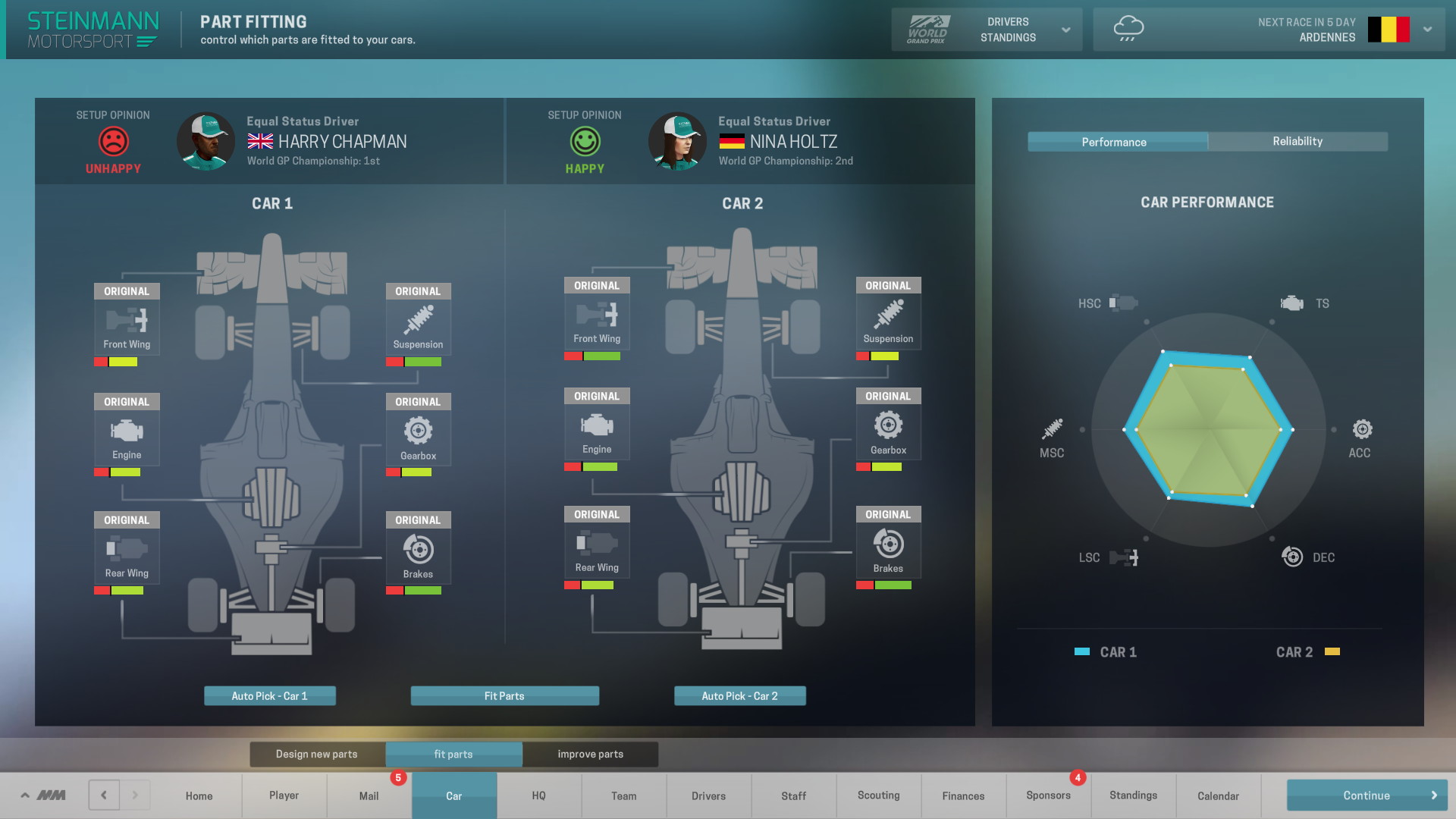Click the Mail navigation item with badge
This screenshot has height=819, width=1456.
click(x=369, y=795)
